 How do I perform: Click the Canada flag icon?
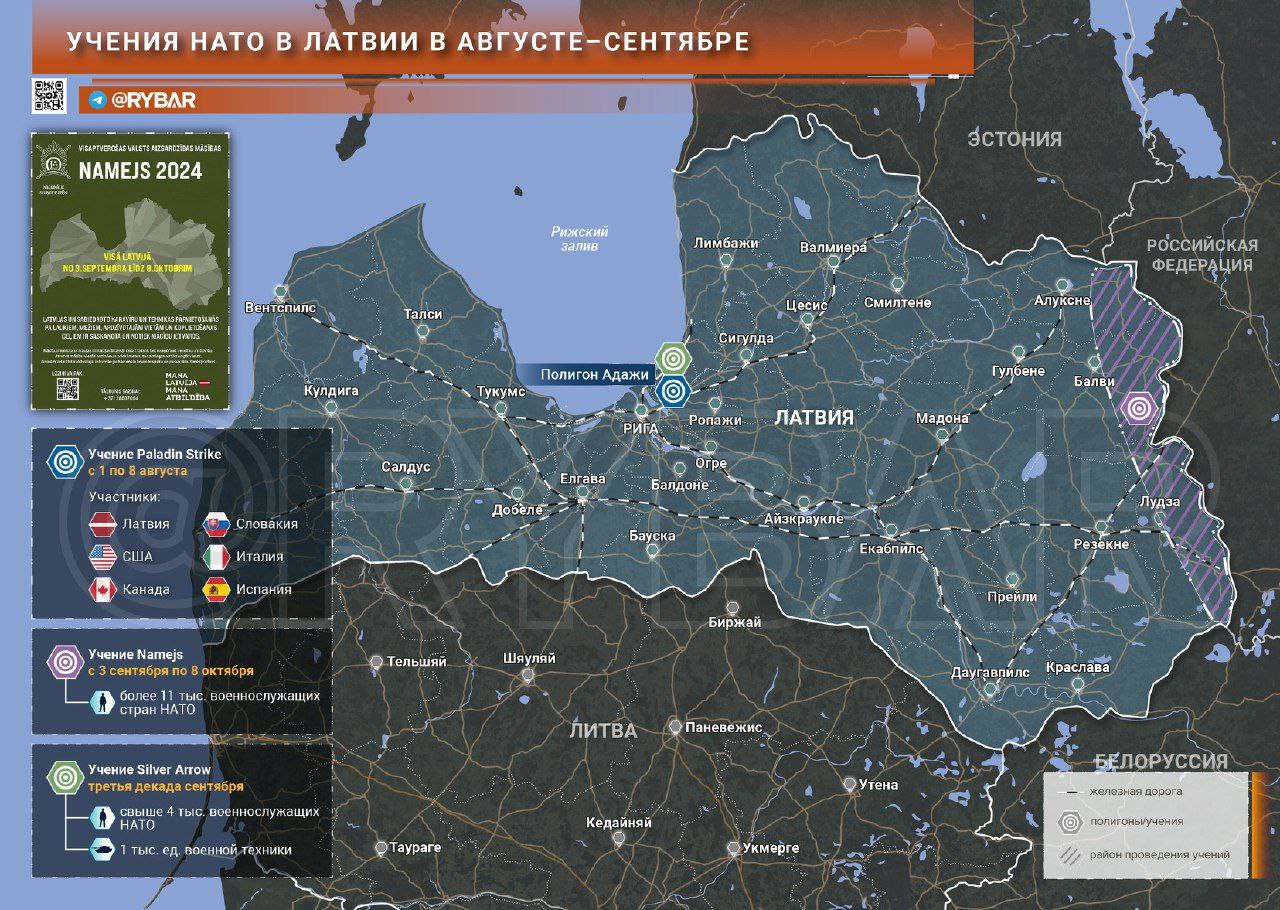pyautogui.click(x=104, y=589)
